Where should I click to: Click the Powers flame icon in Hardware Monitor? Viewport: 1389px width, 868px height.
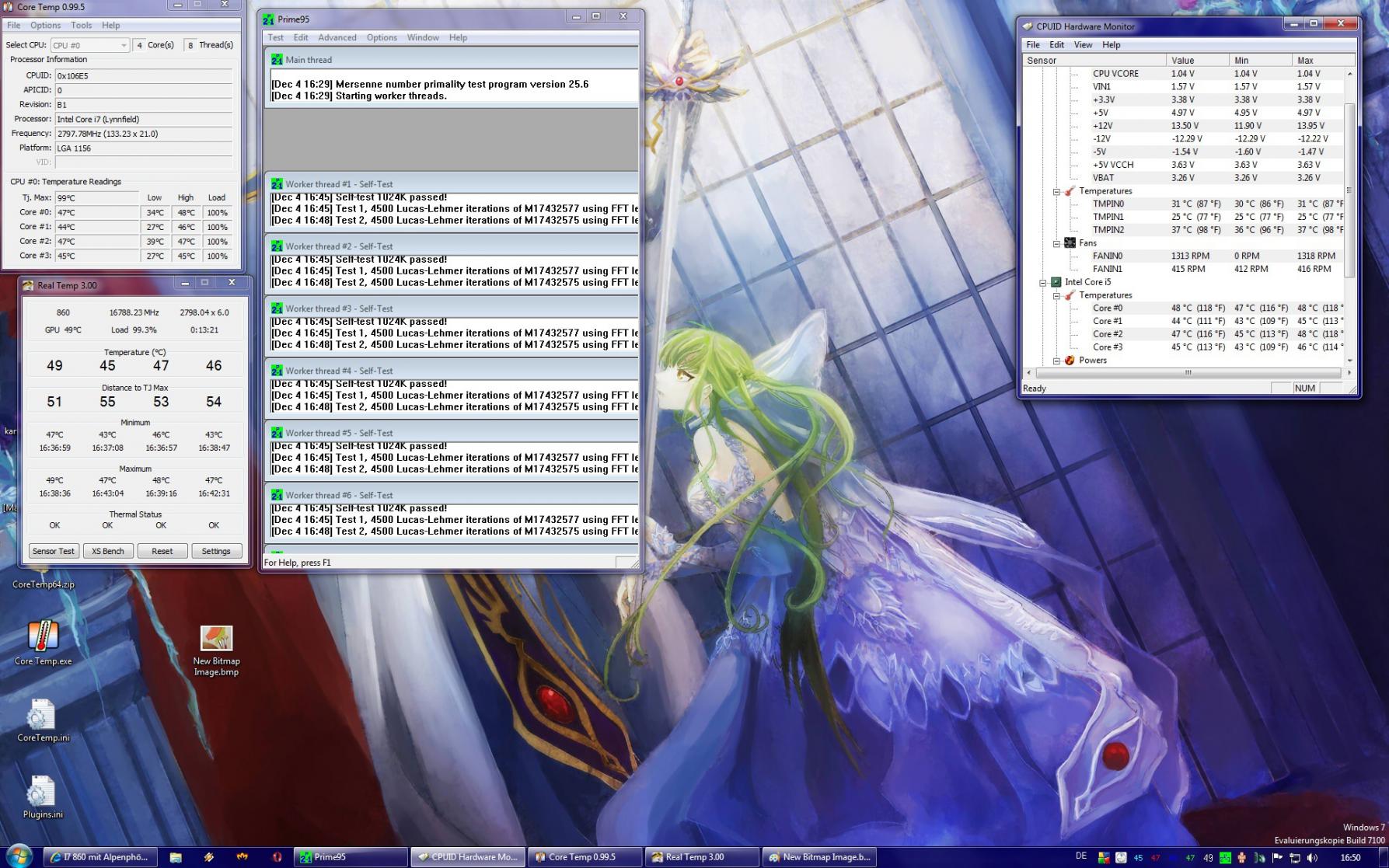1070,361
